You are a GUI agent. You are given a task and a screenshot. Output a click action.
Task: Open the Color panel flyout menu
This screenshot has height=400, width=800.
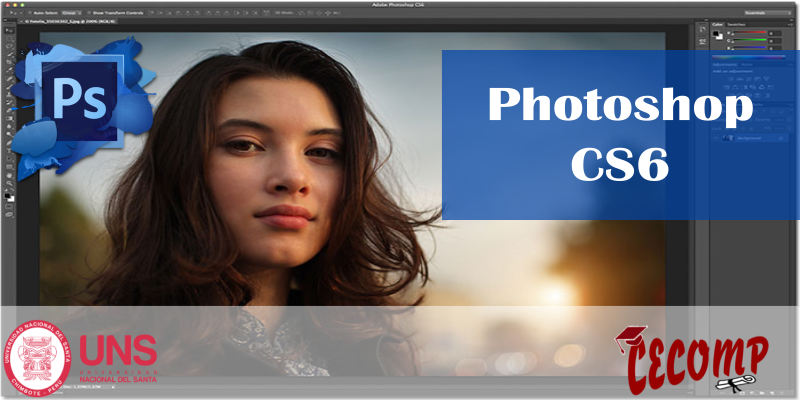790,24
